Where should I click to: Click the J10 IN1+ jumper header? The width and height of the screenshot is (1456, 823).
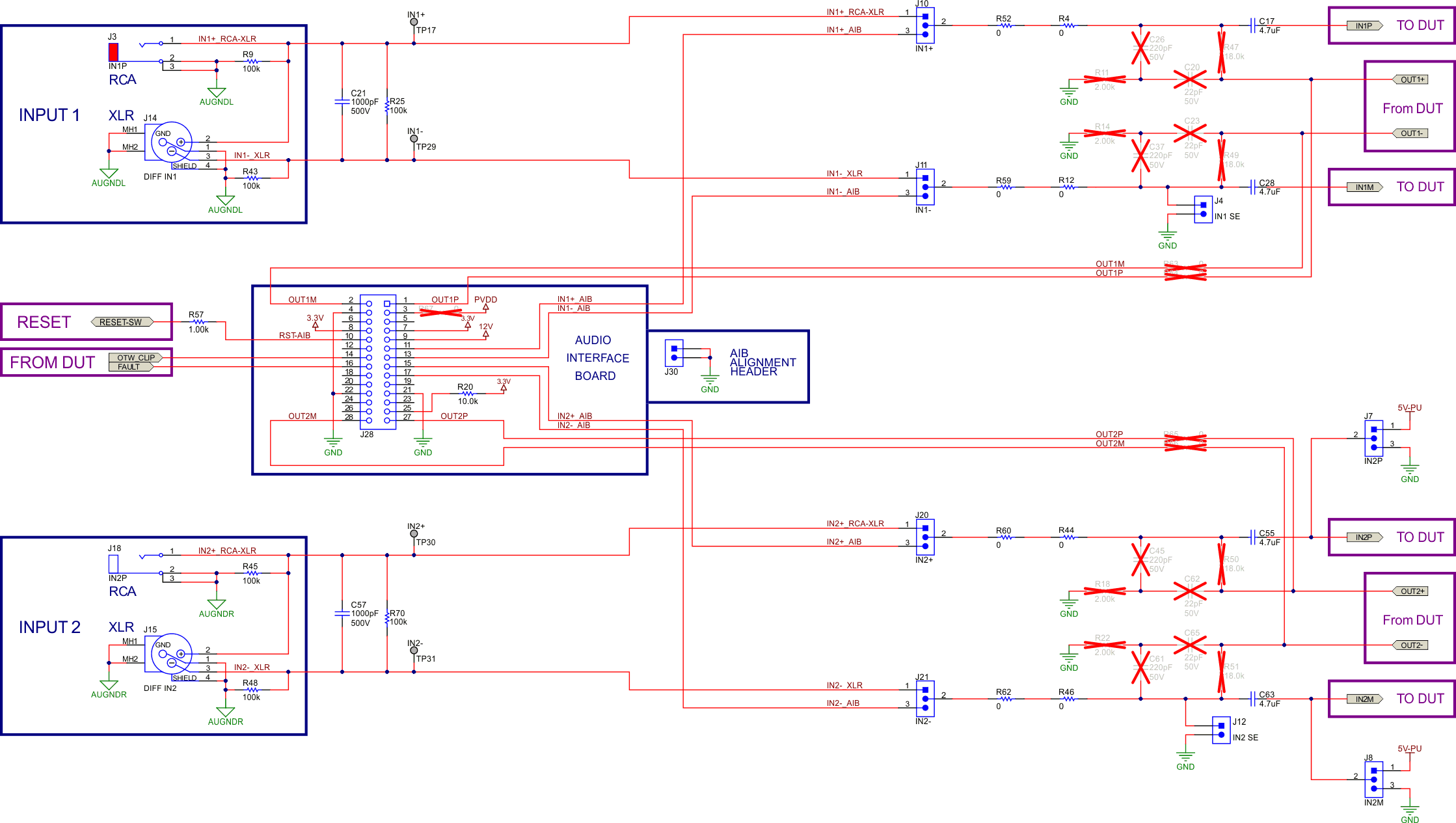click(925, 25)
